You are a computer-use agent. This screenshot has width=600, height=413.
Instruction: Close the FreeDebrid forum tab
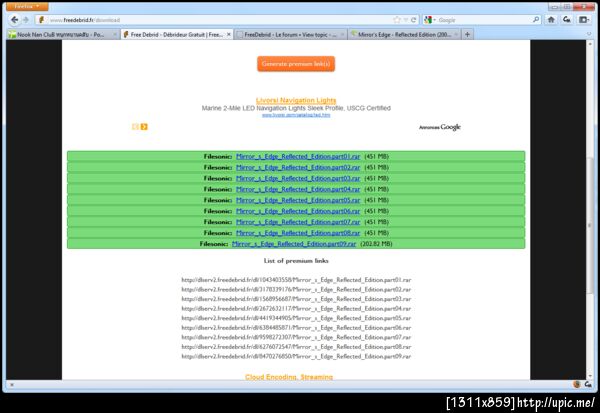coord(342,34)
